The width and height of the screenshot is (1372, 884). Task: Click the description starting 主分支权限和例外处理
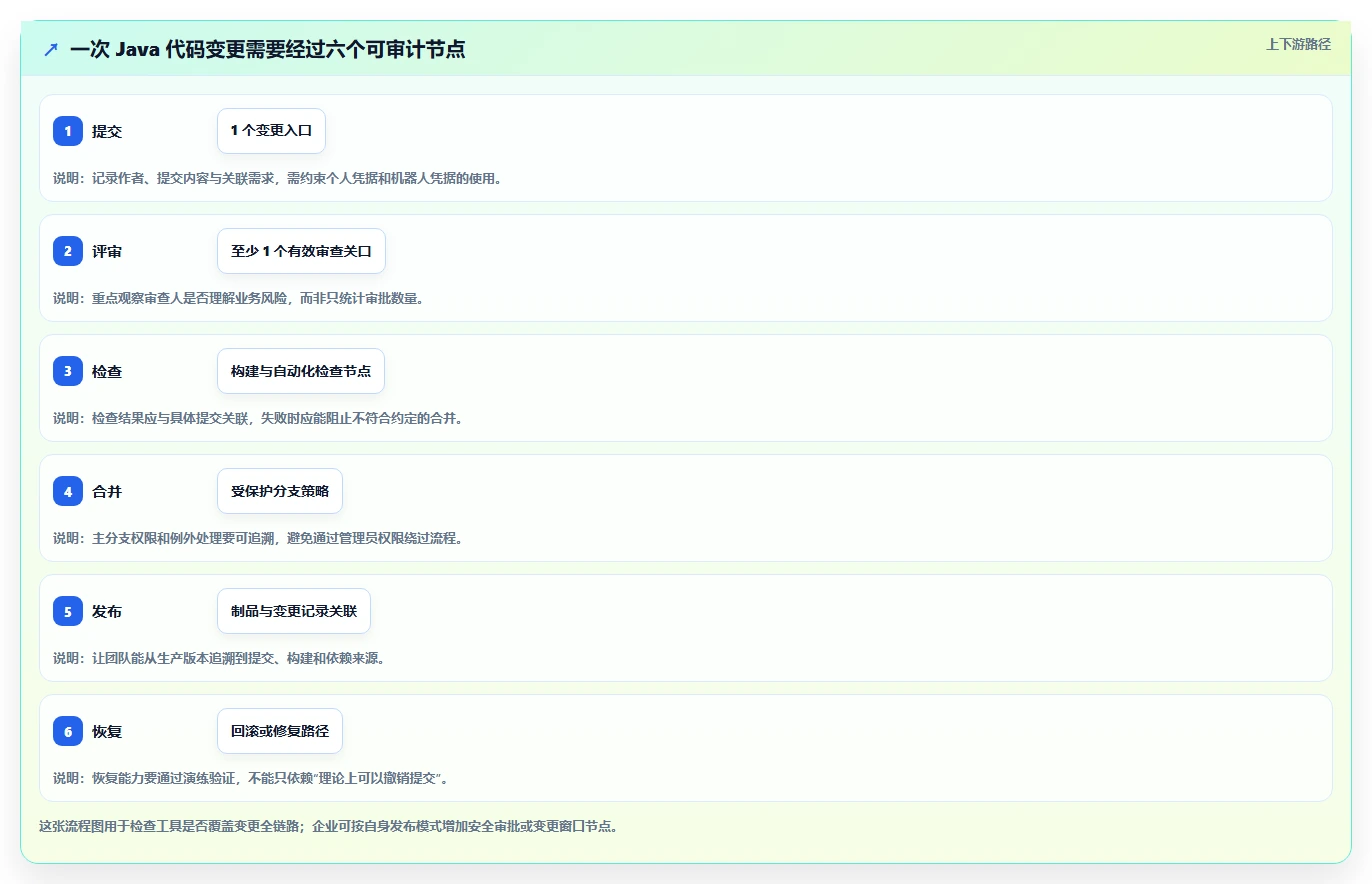(258, 538)
